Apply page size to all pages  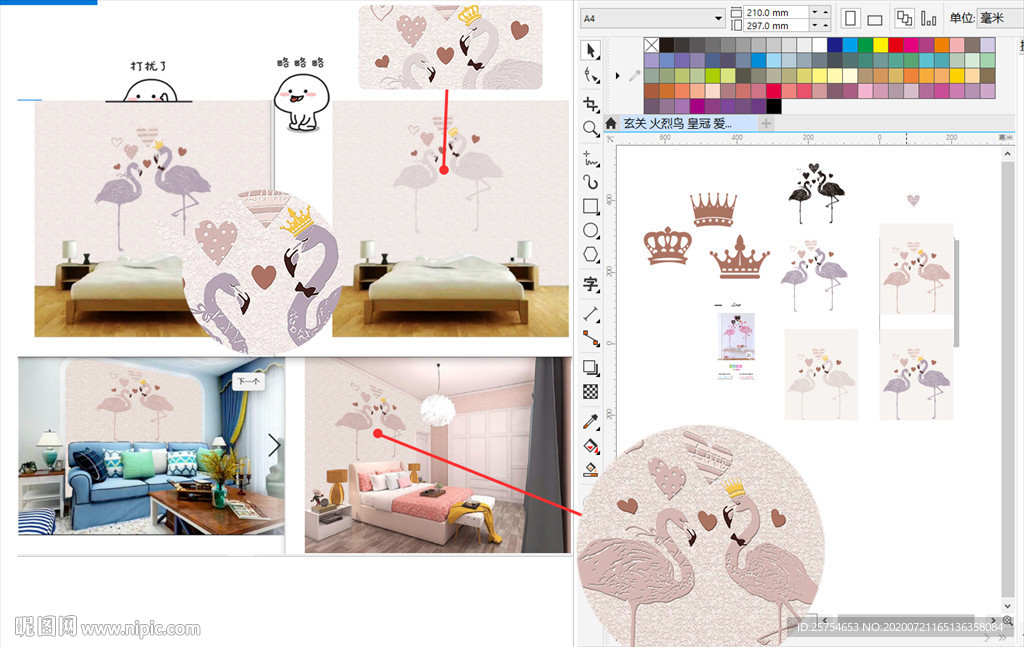904,18
